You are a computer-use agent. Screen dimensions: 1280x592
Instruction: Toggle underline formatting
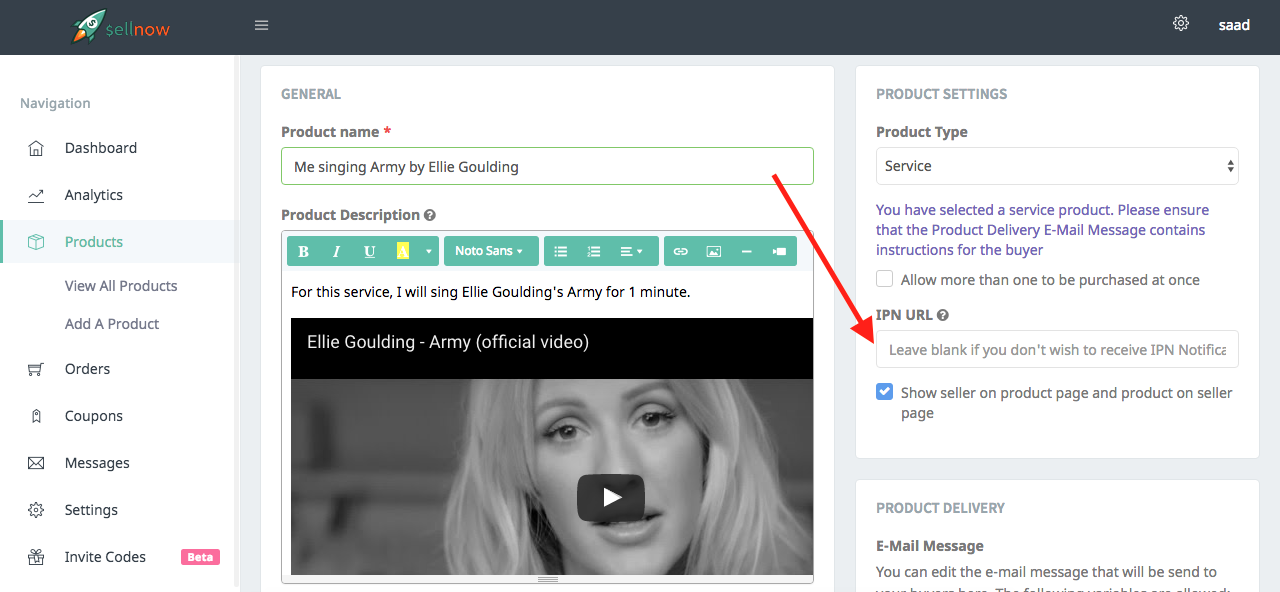click(370, 251)
